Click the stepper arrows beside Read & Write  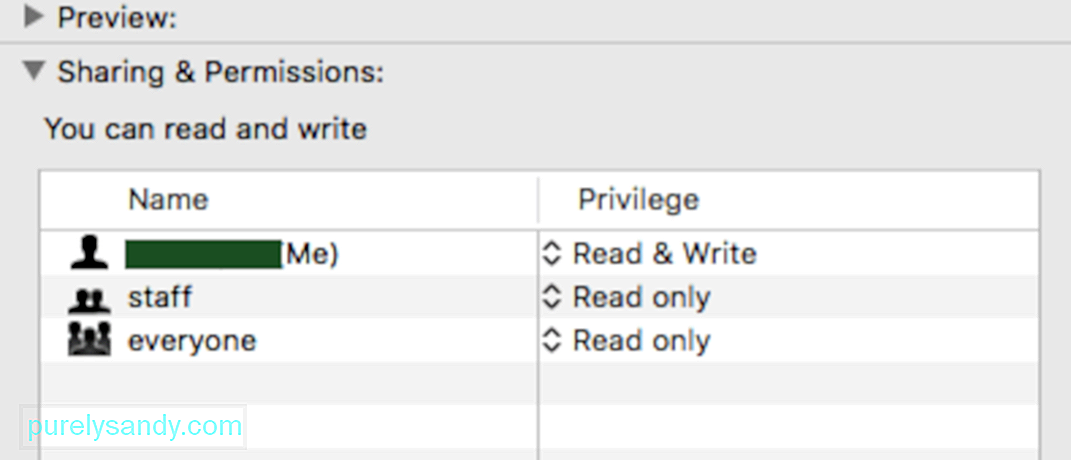coord(551,254)
